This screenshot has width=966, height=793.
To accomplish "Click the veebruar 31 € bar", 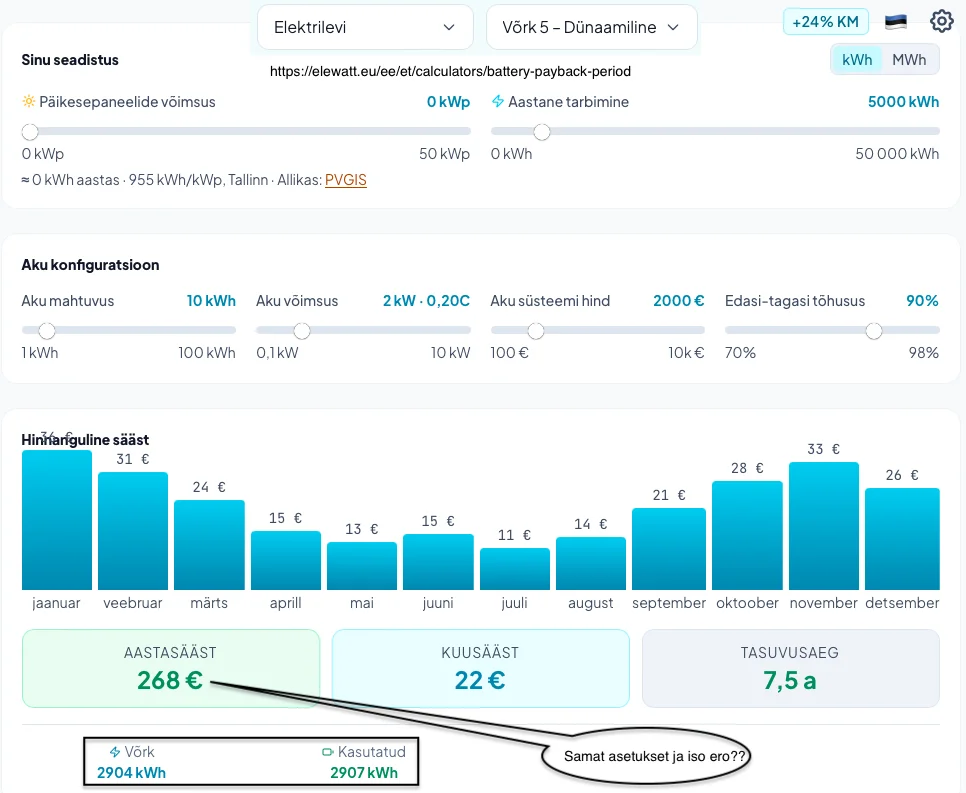I will pyautogui.click(x=133, y=531).
